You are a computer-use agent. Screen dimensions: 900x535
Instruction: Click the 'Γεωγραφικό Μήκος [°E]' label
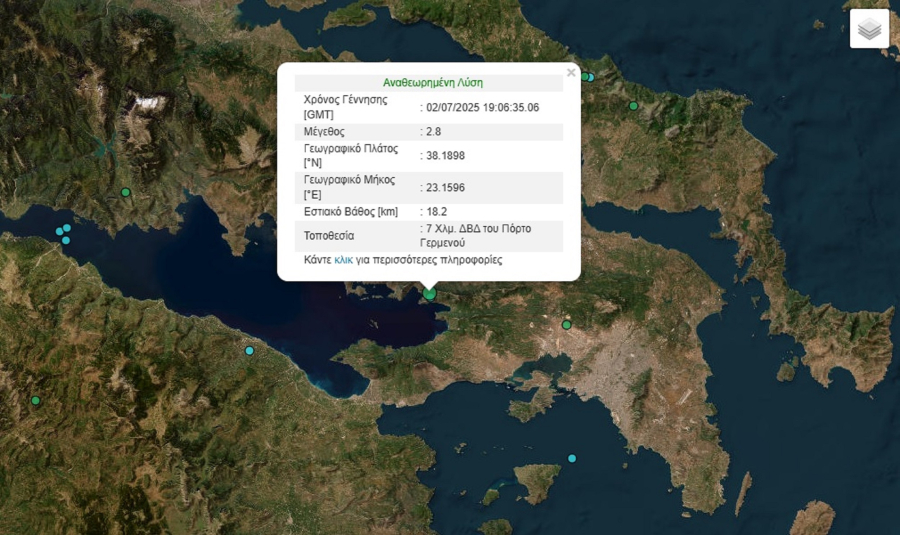pyautogui.click(x=350, y=188)
